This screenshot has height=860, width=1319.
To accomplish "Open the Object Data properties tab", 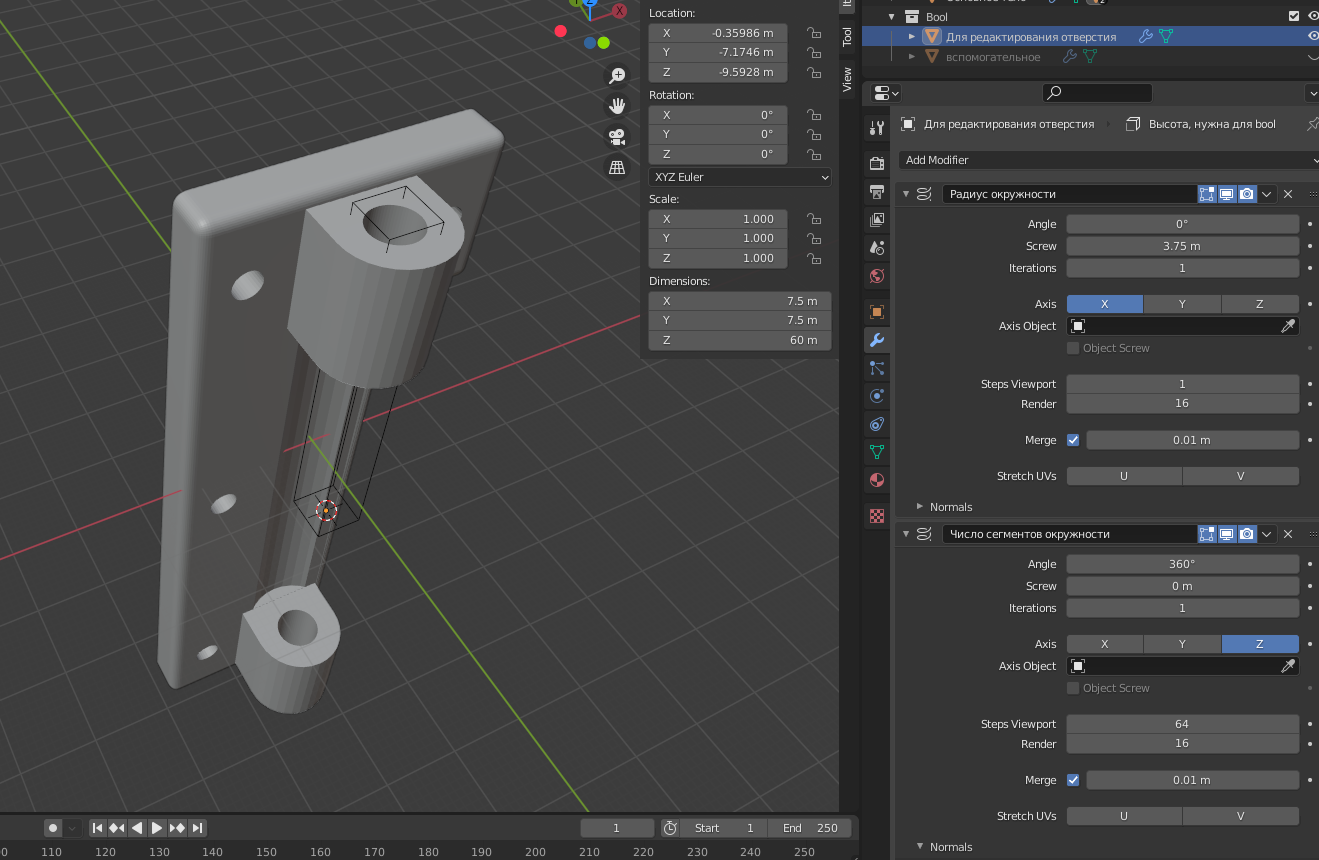I will (x=877, y=452).
